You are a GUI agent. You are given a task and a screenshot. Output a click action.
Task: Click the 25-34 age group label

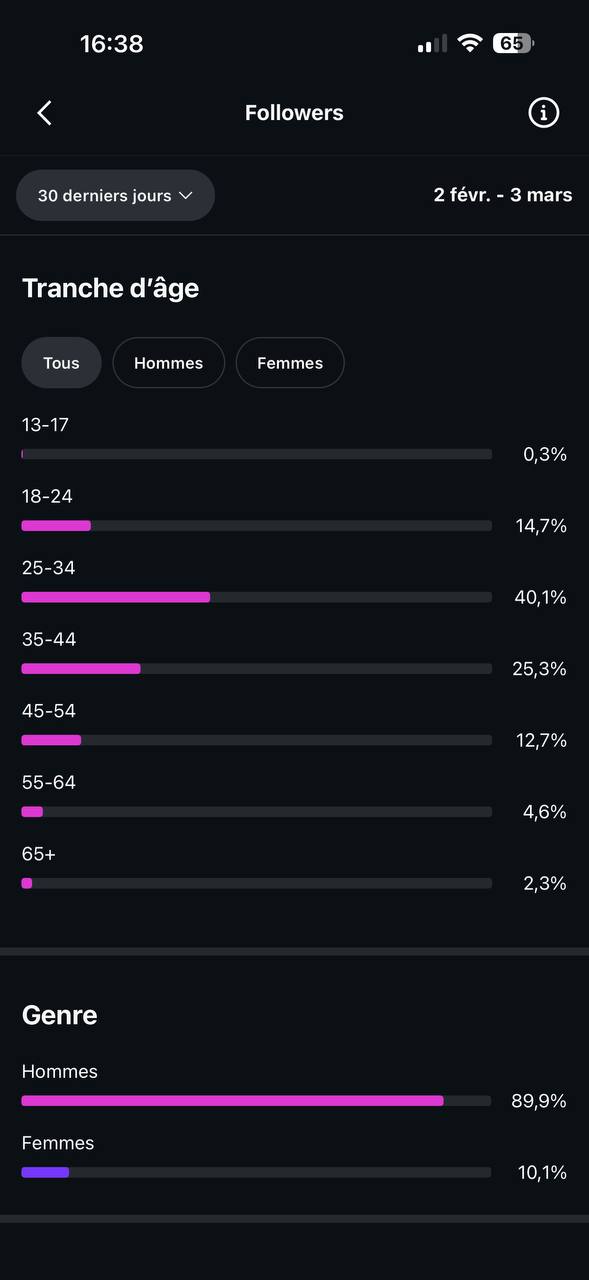[x=48, y=567]
